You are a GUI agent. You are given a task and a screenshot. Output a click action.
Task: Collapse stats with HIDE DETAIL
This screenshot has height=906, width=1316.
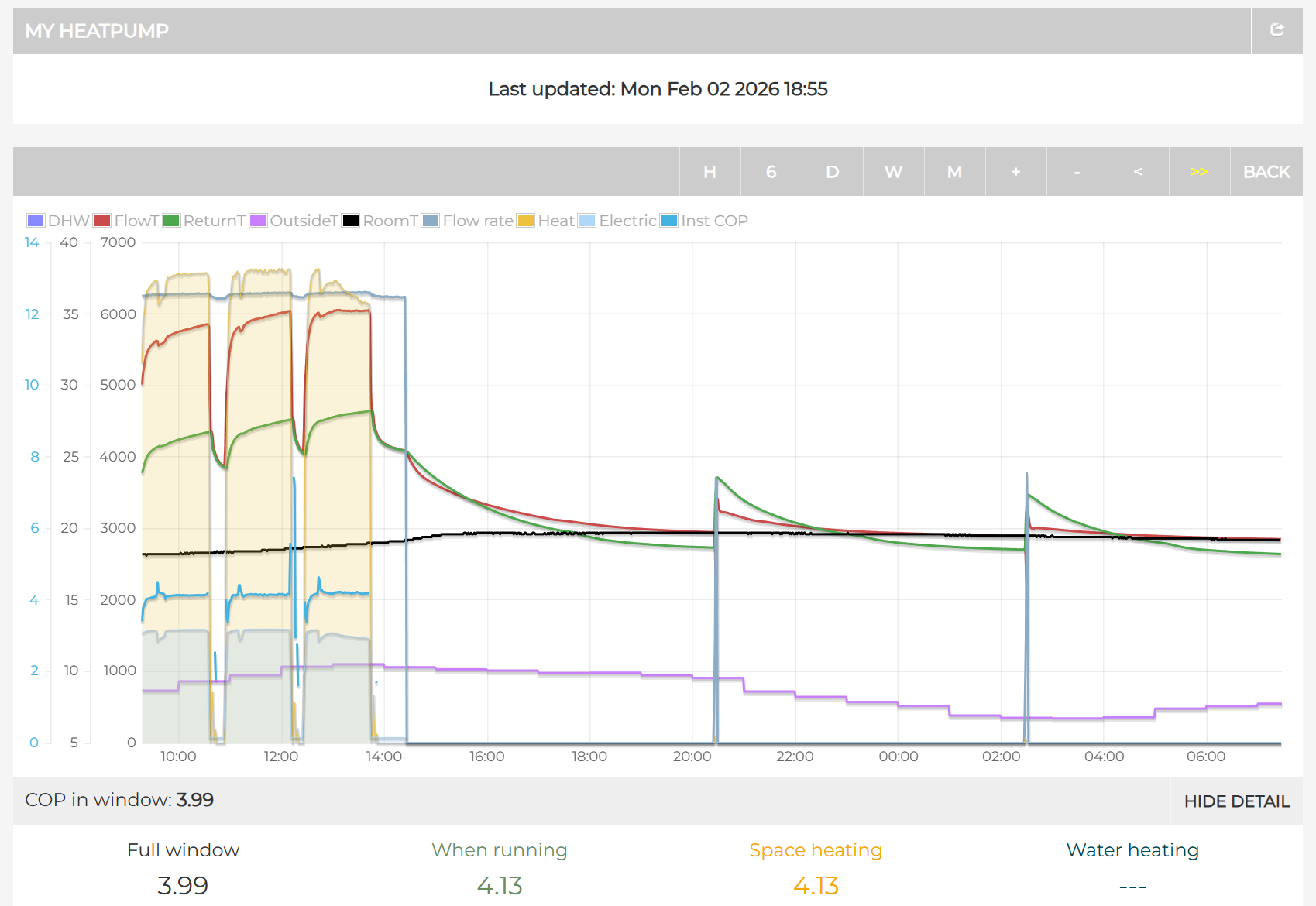[1236, 801]
